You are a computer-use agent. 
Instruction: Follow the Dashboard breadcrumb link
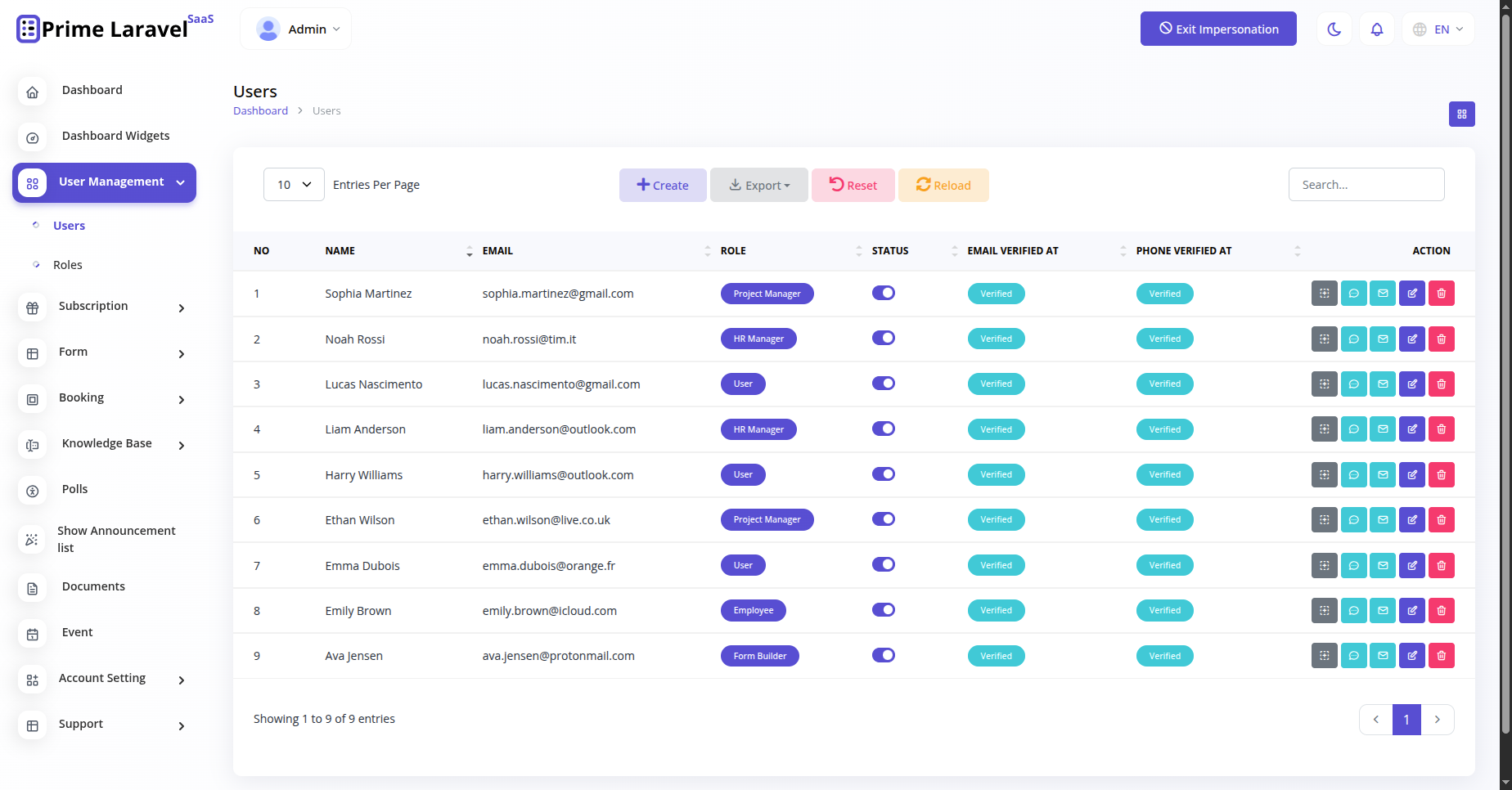tap(260, 110)
